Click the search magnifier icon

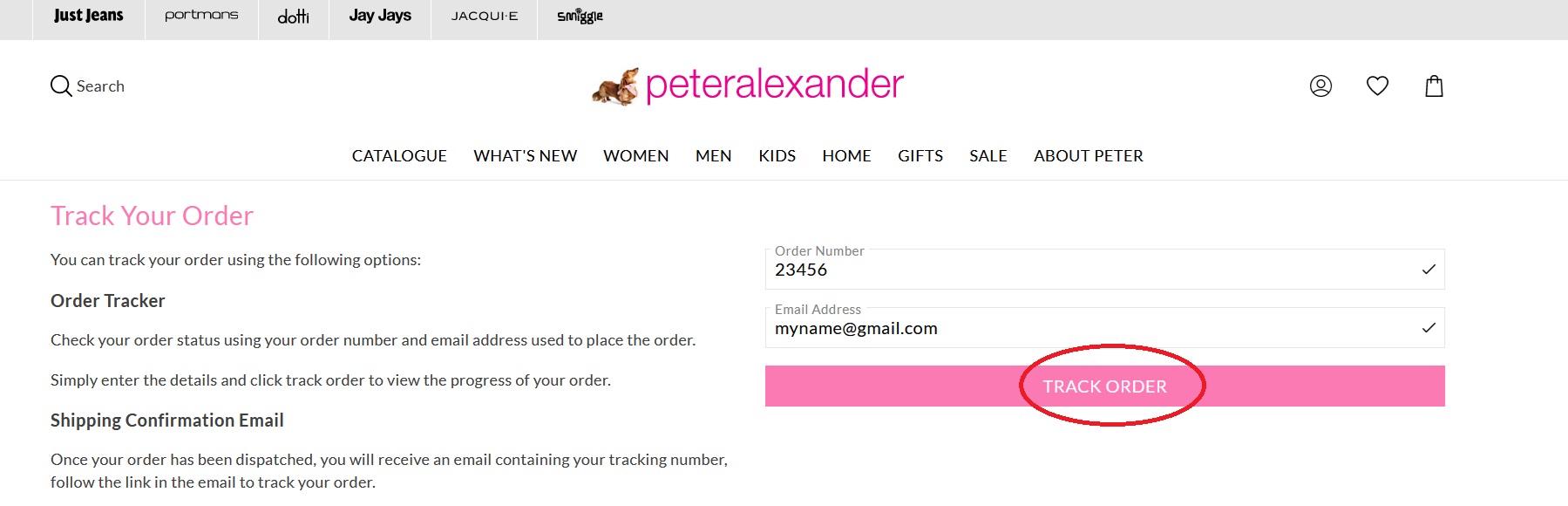pyautogui.click(x=61, y=86)
